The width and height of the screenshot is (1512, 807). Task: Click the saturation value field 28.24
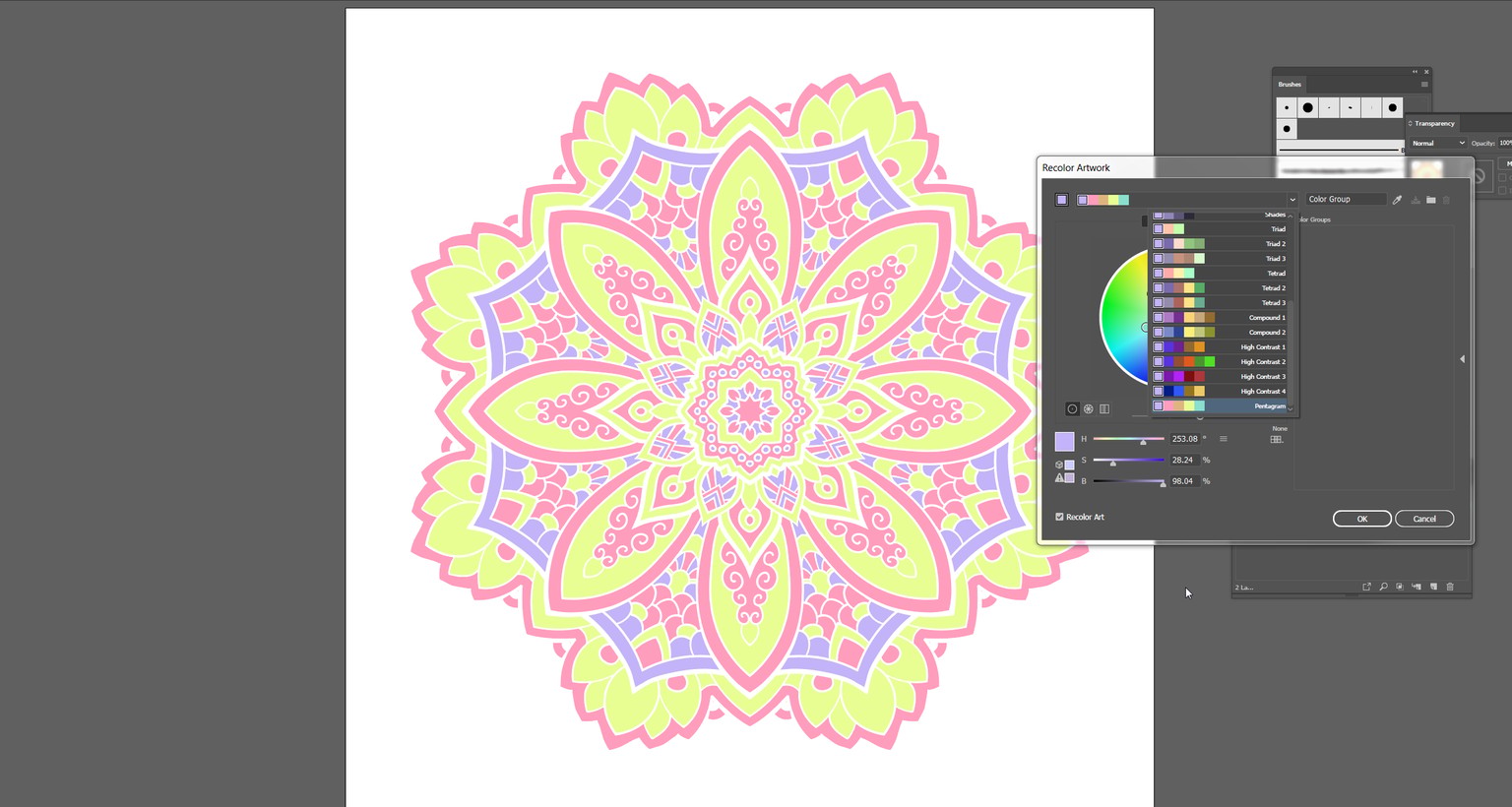pyautogui.click(x=1184, y=461)
